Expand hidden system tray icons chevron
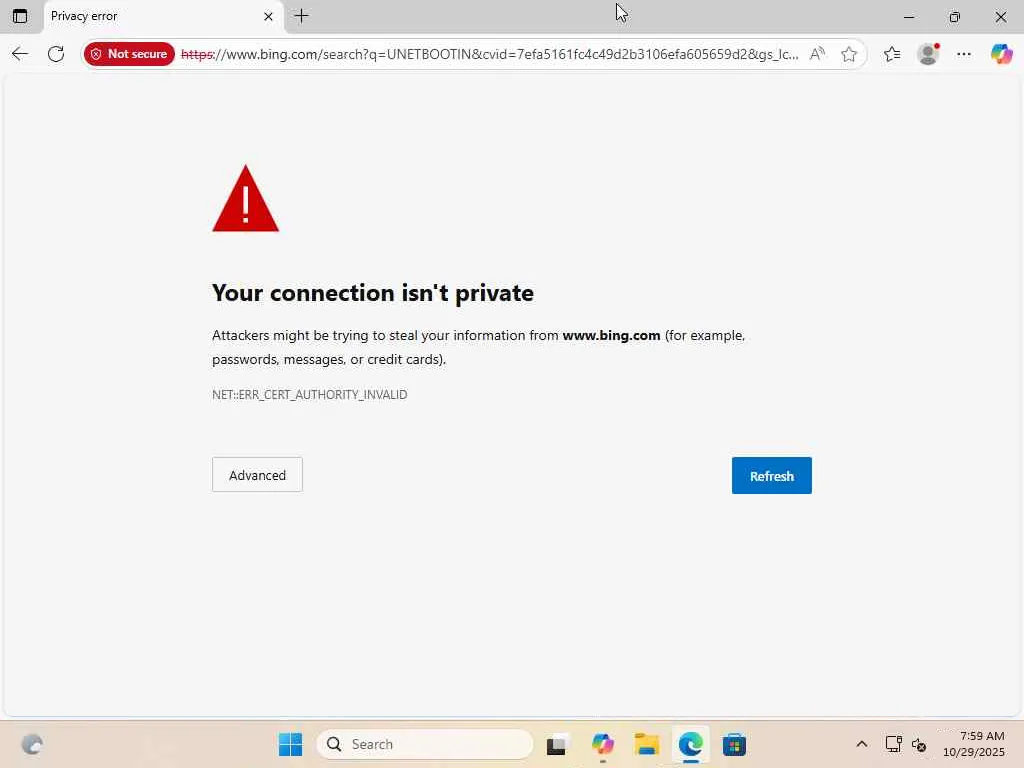This screenshot has width=1024, height=768. pyautogui.click(x=861, y=744)
